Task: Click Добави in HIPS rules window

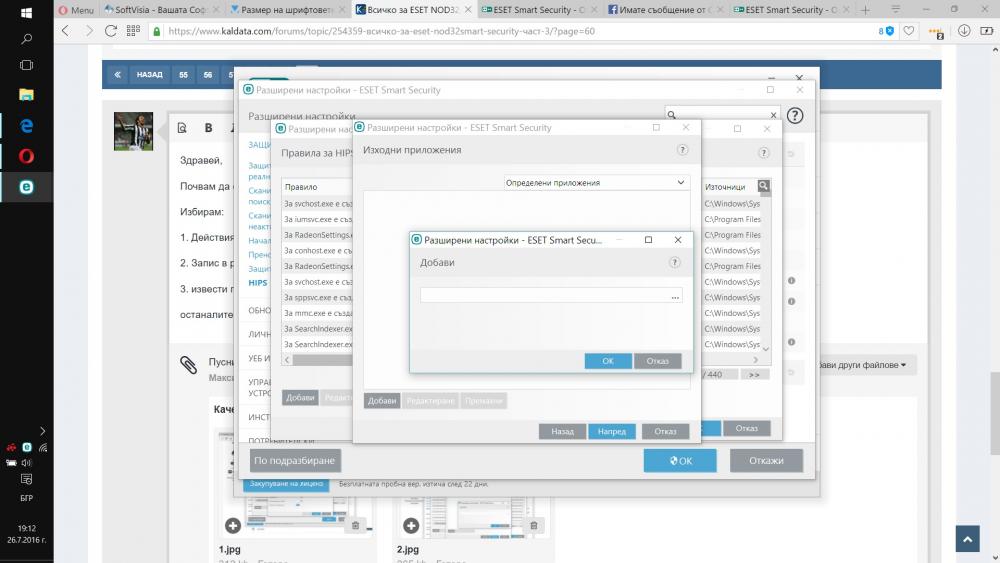Action: (300, 397)
